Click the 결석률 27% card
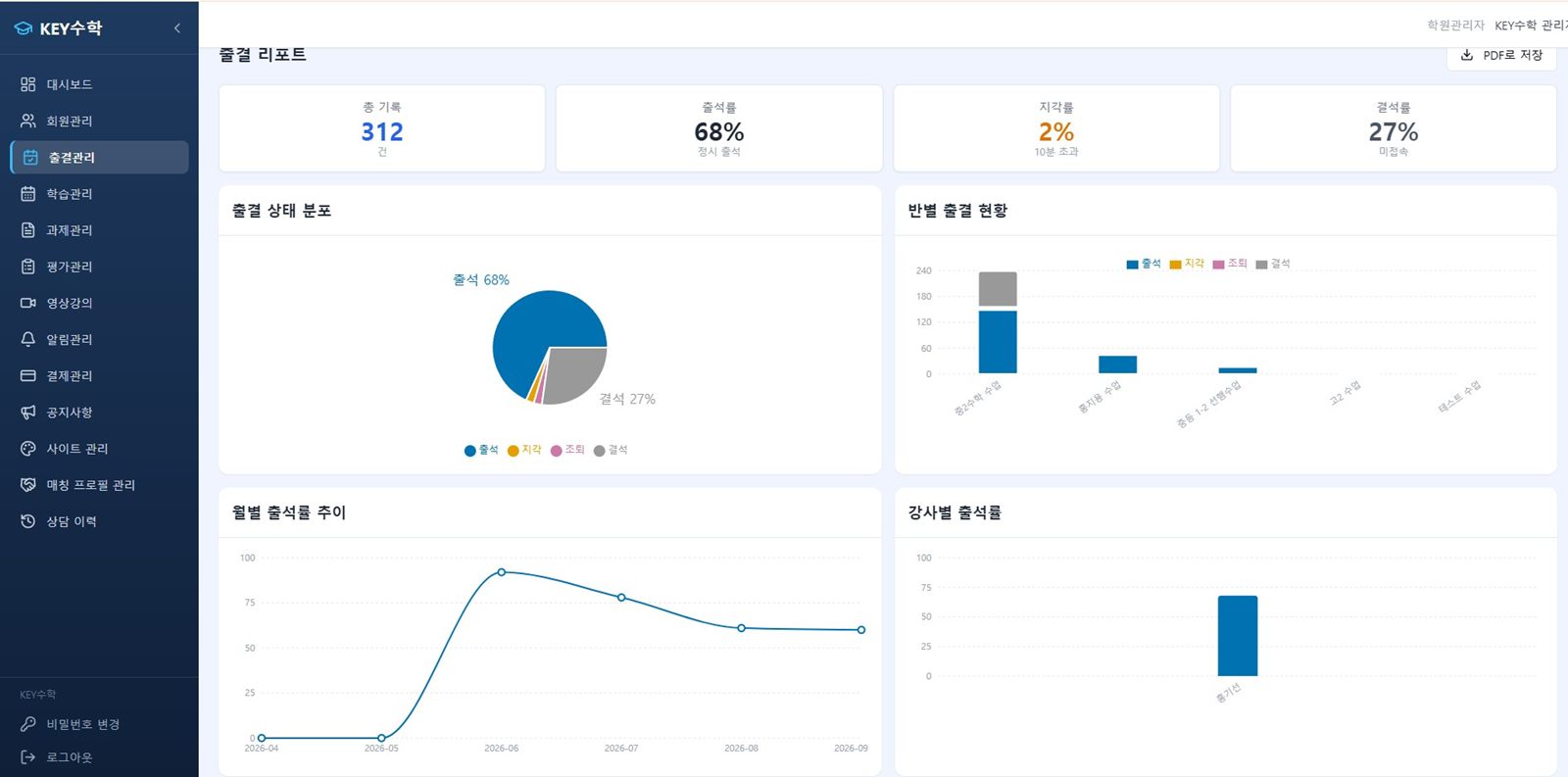The image size is (1568, 777). 1394,128
